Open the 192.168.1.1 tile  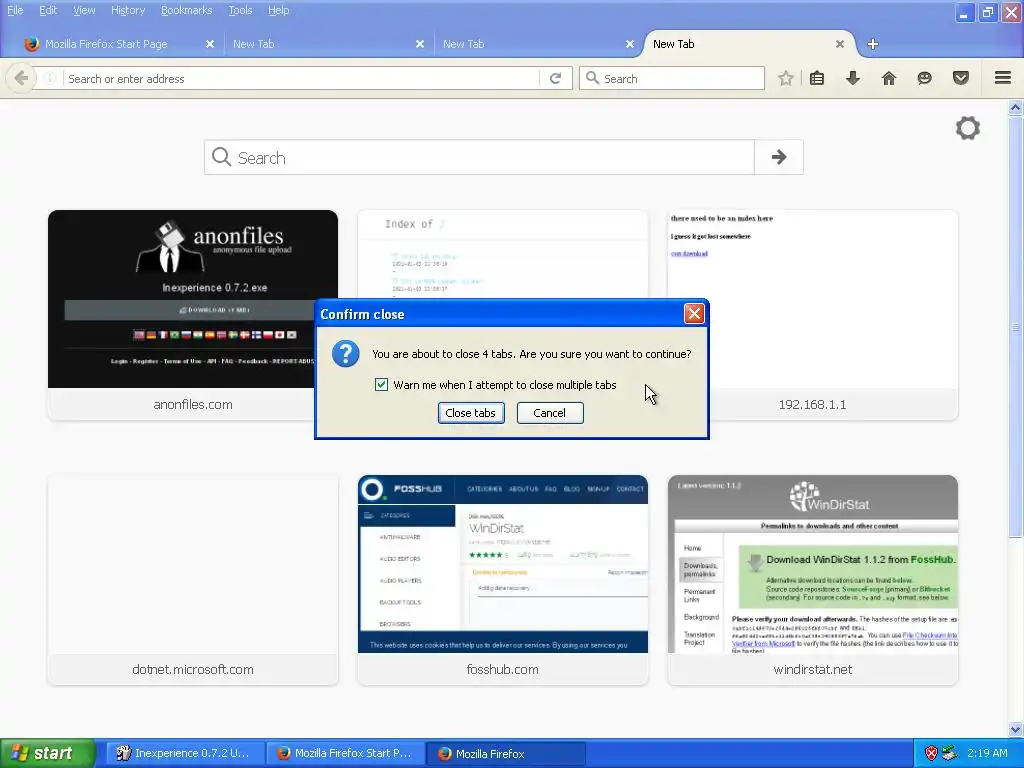click(812, 315)
